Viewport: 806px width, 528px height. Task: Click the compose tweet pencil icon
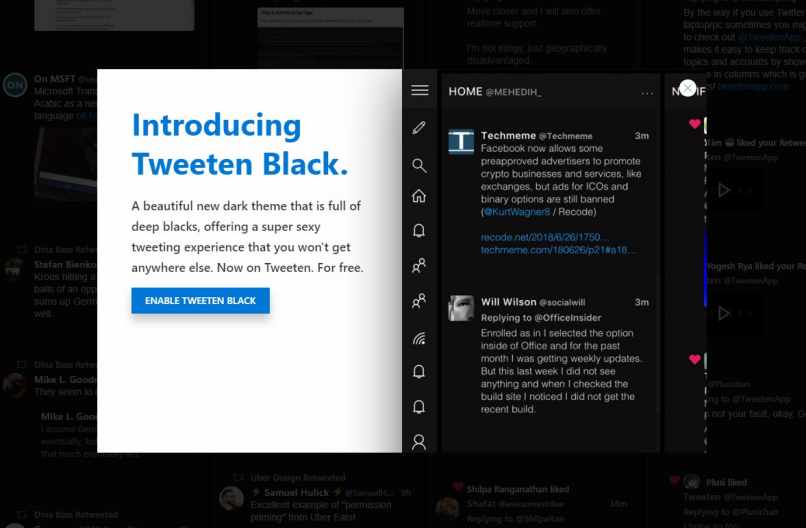point(419,128)
